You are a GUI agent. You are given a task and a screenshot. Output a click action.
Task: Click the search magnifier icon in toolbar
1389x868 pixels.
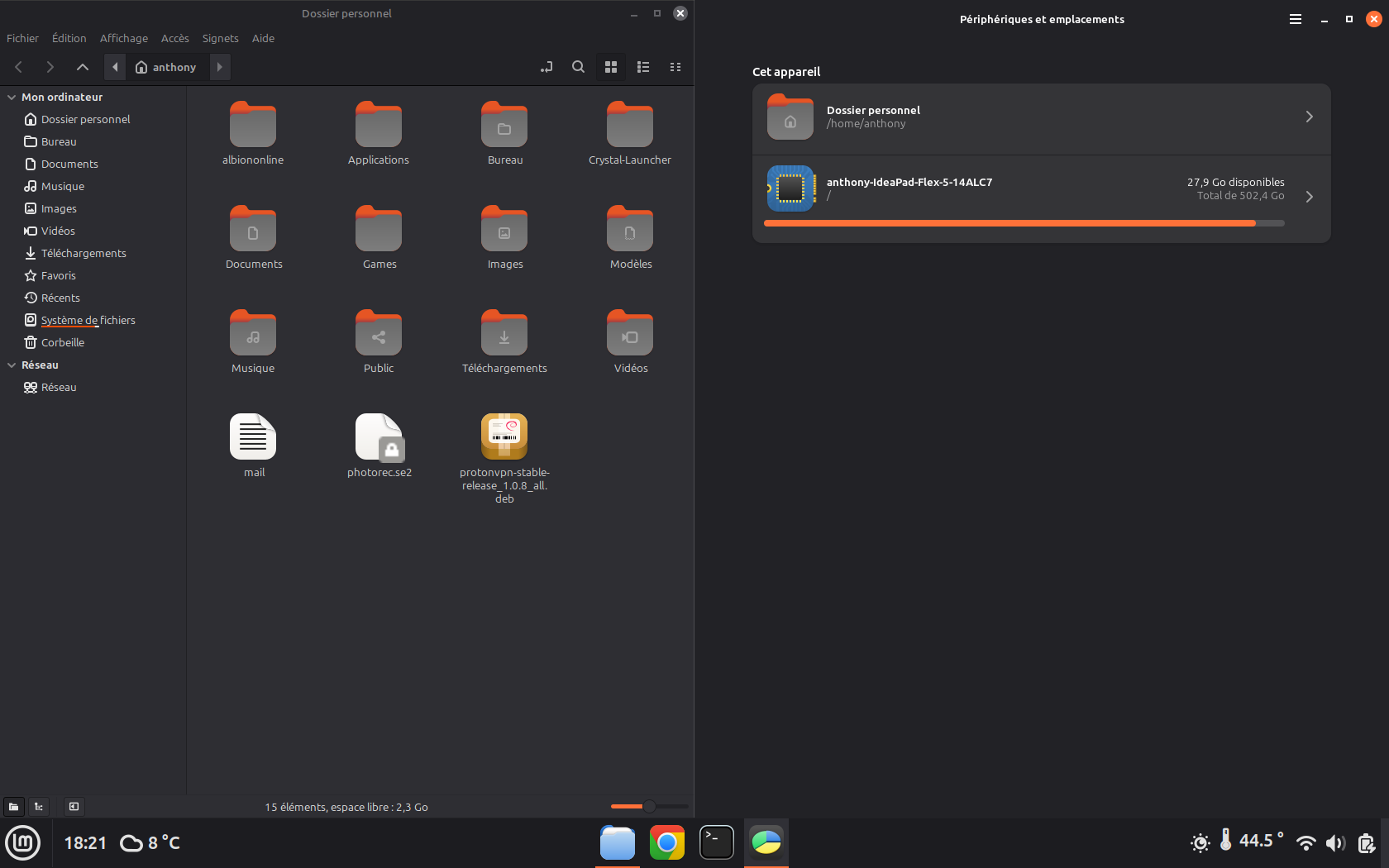(x=578, y=67)
